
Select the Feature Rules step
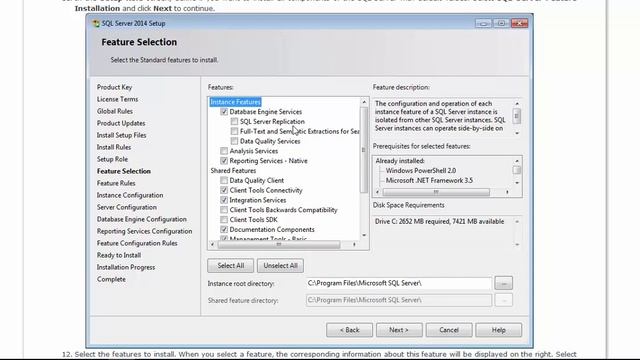pos(116,183)
